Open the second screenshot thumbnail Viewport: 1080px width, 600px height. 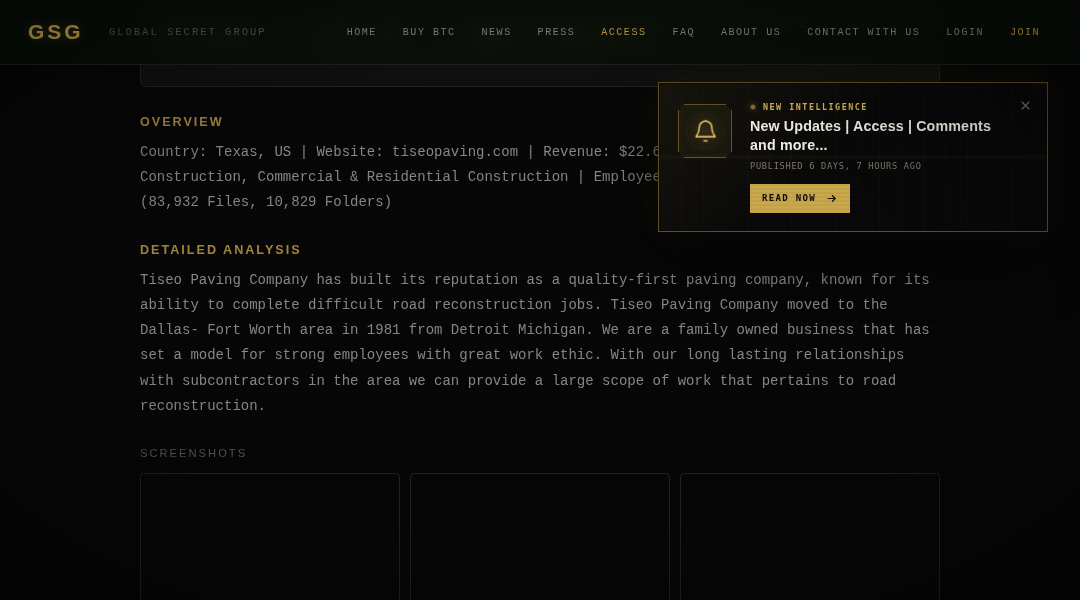point(540,537)
